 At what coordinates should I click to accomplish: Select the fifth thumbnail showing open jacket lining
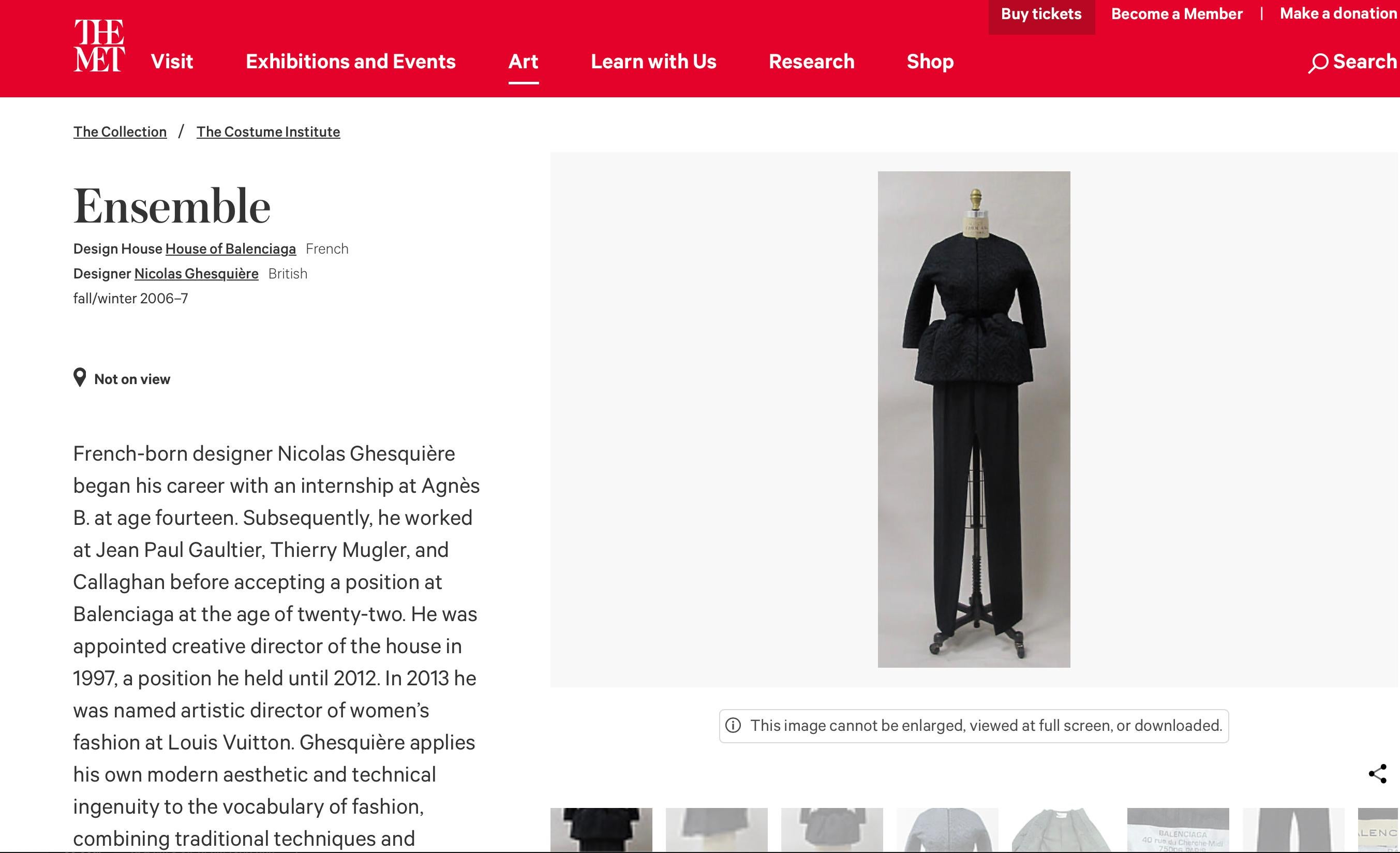(1063, 830)
